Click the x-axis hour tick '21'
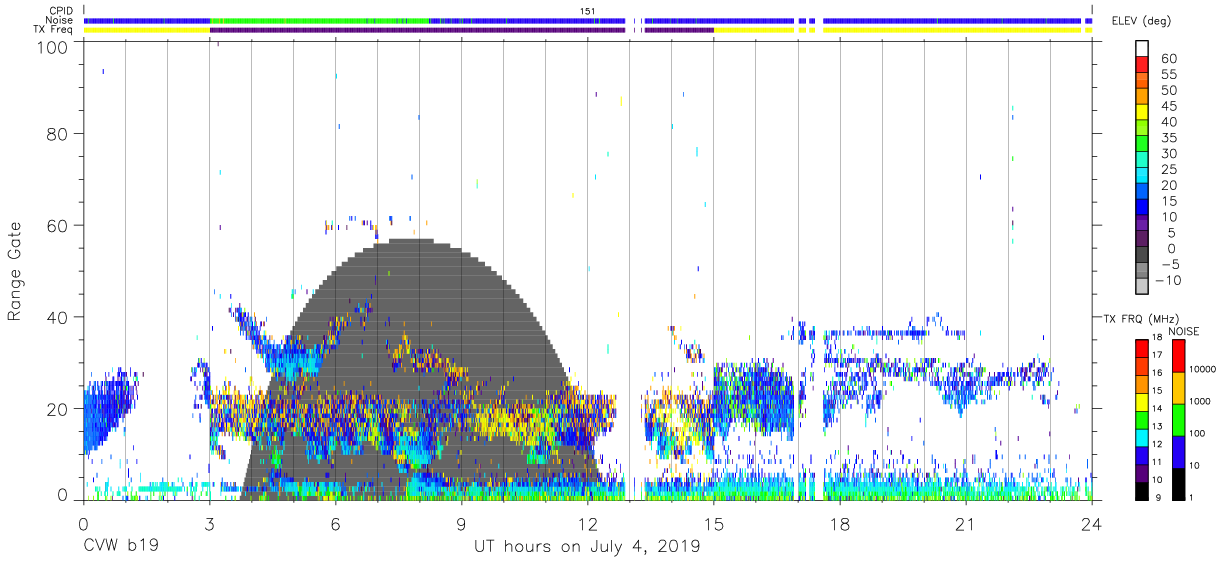Image resolution: width=1228 pixels, height=567 pixels. coord(966,524)
